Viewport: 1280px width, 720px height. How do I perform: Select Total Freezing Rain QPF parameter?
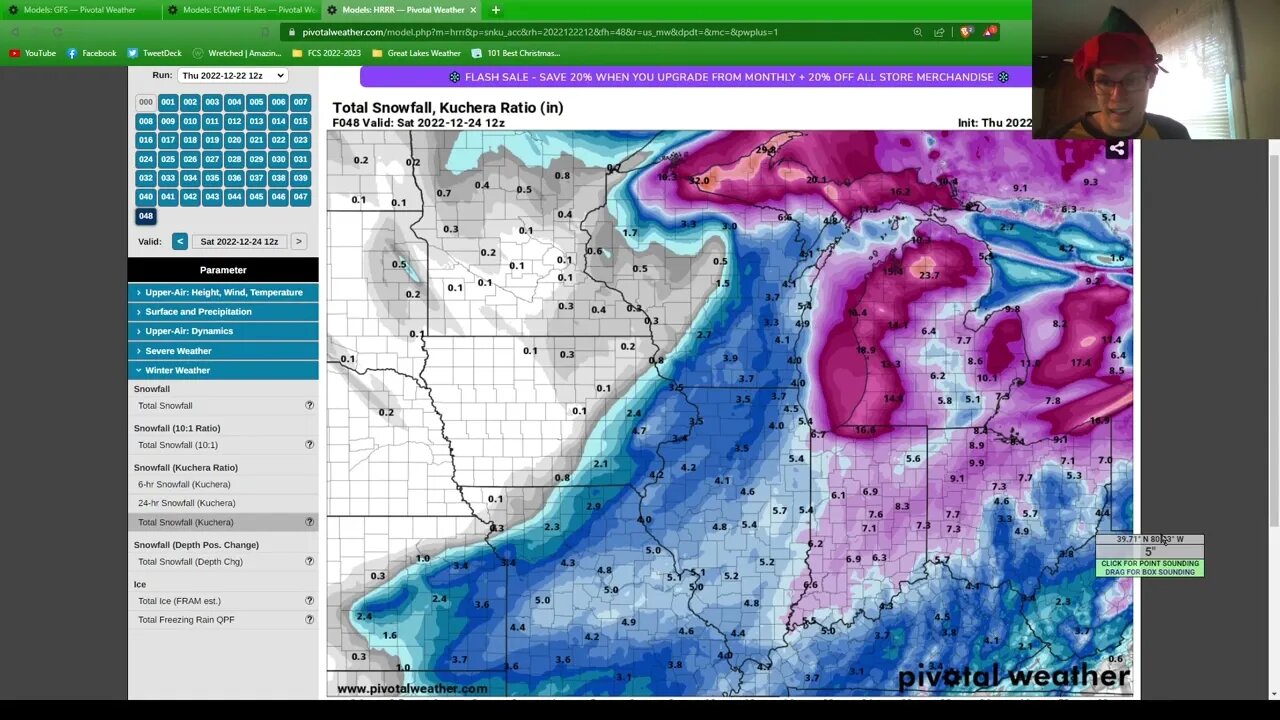point(186,620)
